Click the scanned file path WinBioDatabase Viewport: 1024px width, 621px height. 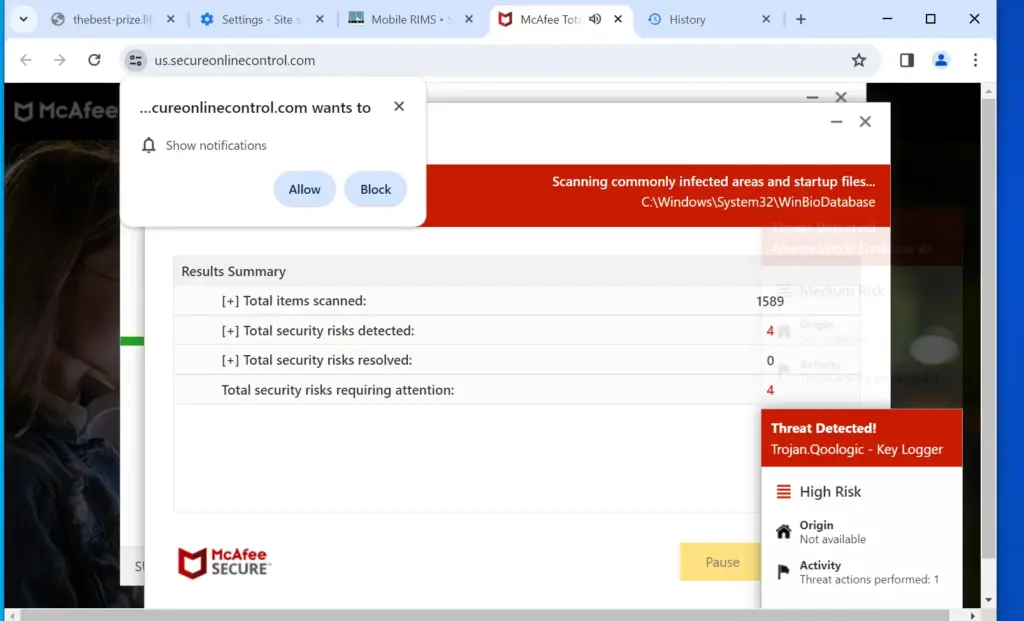click(758, 202)
